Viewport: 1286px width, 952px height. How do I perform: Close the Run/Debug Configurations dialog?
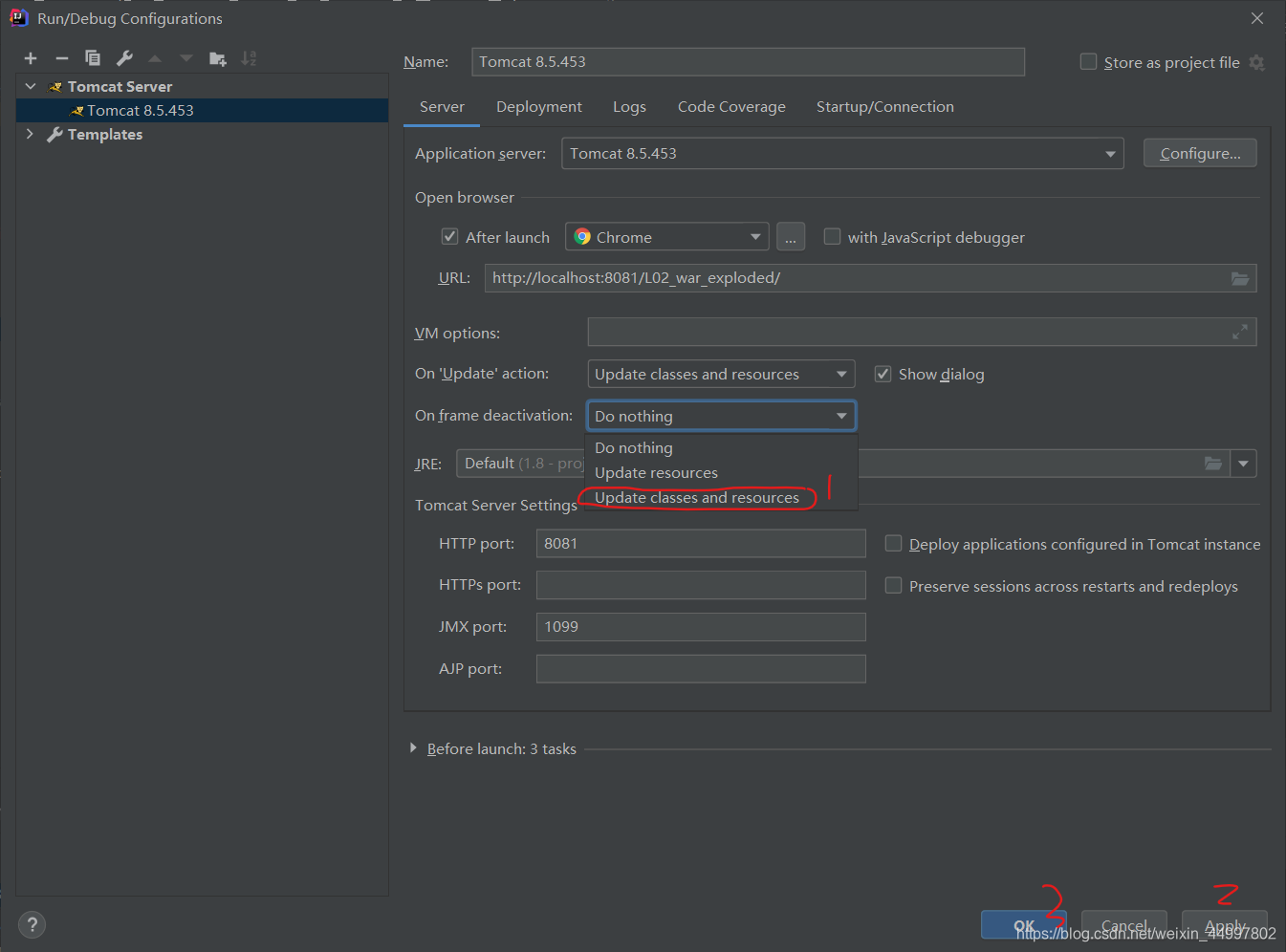click(1257, 18)
